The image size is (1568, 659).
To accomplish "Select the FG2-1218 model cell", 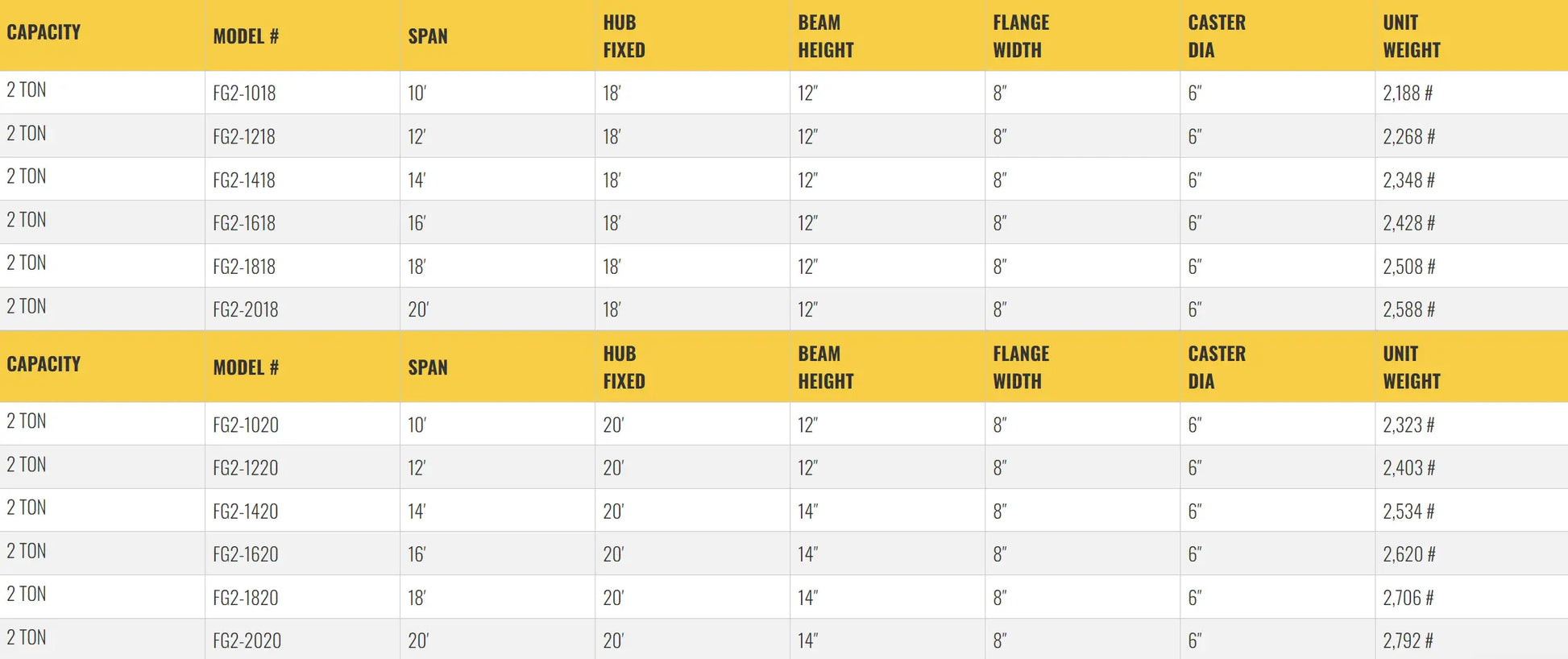I will click(x=244, y=137).
